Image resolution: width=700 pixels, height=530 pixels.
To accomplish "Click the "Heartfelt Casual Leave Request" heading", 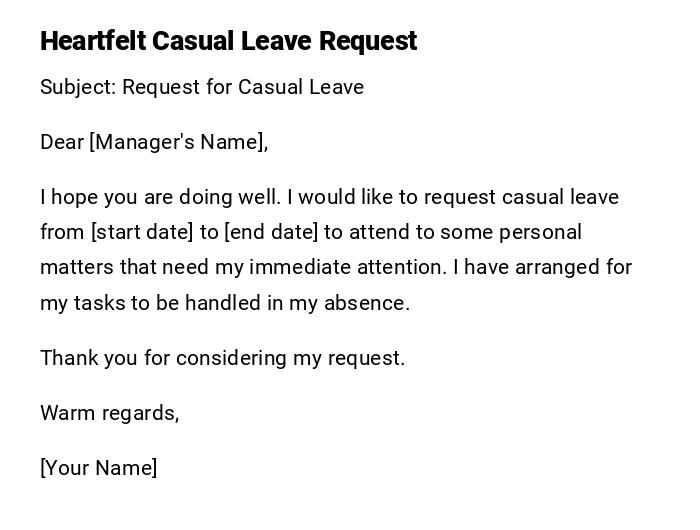I will pyautogui.click(x=228, y=41).
